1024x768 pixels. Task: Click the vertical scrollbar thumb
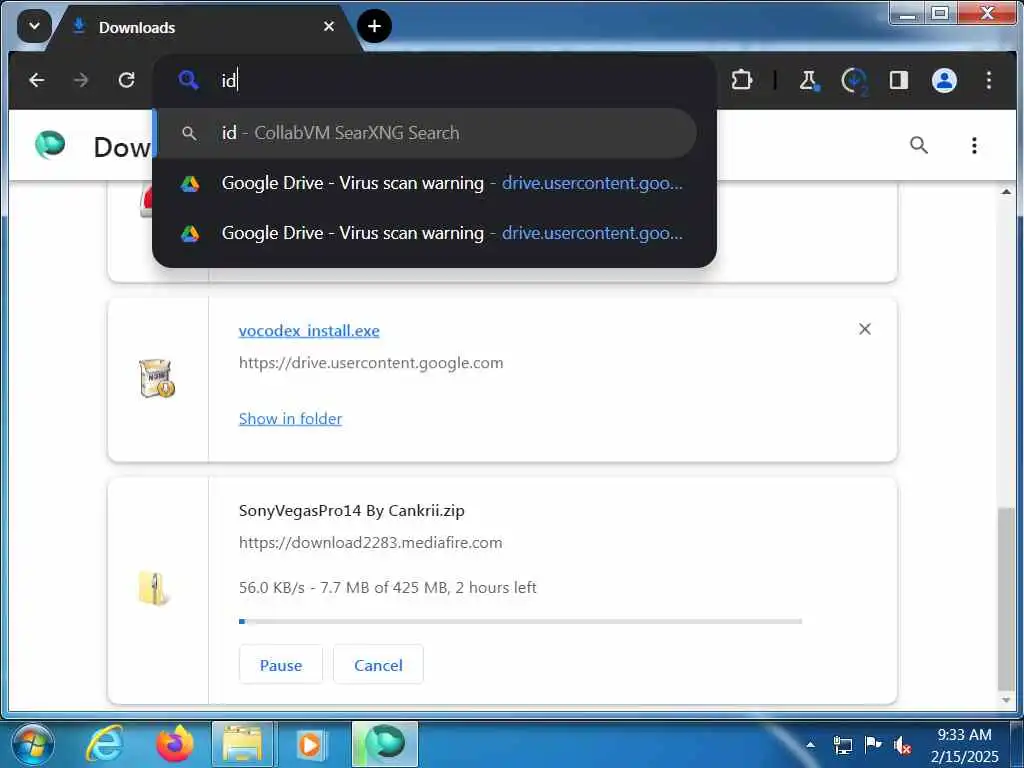[1006, 598]
